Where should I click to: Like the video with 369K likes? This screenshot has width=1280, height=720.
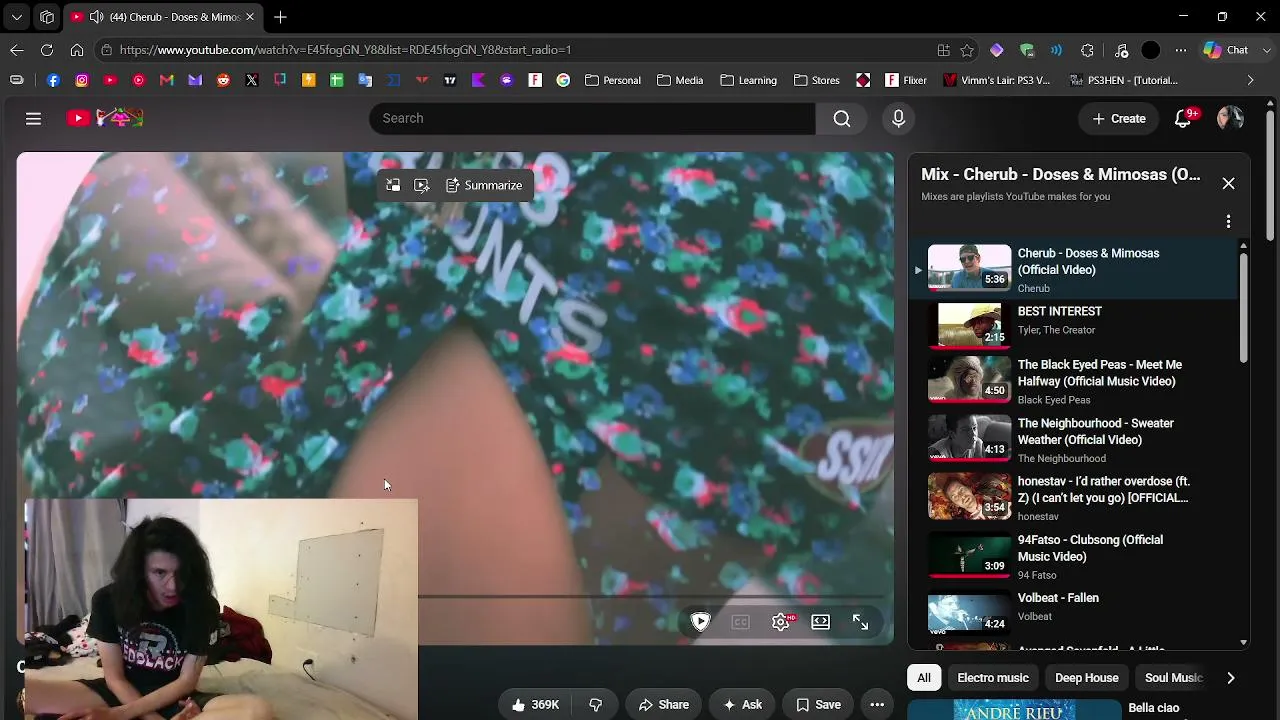(534, 705)
